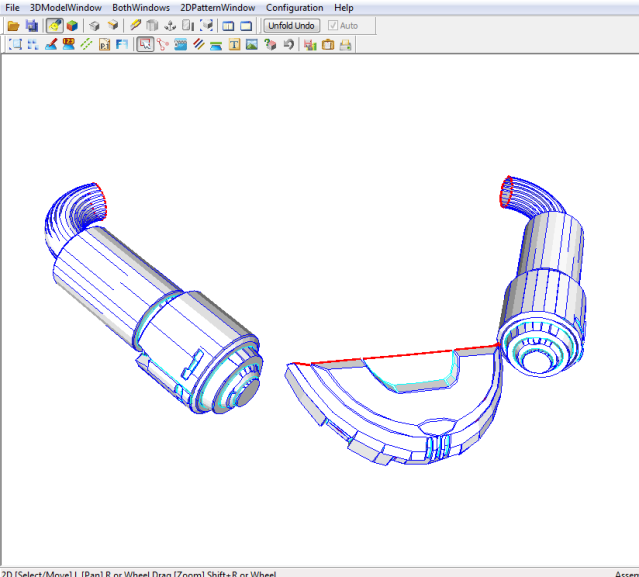The height and width of the screenshot is (577, 639).
Task: Click the open box unfold icon
Action: point(94,25)
